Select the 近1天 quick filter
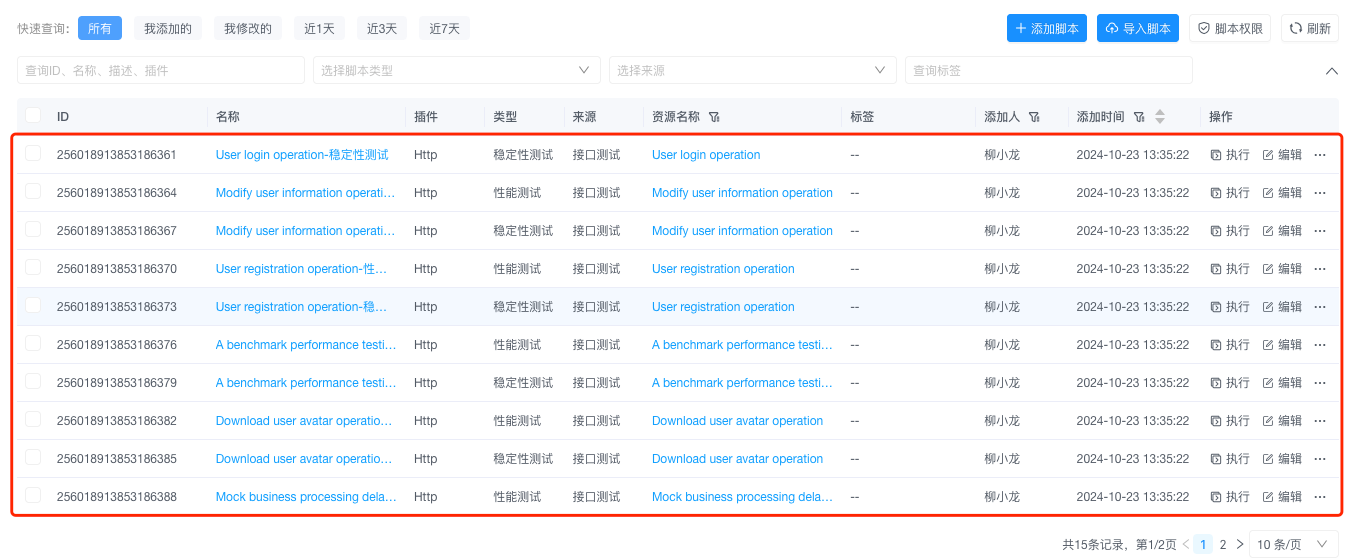The height and width of the screenshot is (559, 1369). [x=320, y=29]
